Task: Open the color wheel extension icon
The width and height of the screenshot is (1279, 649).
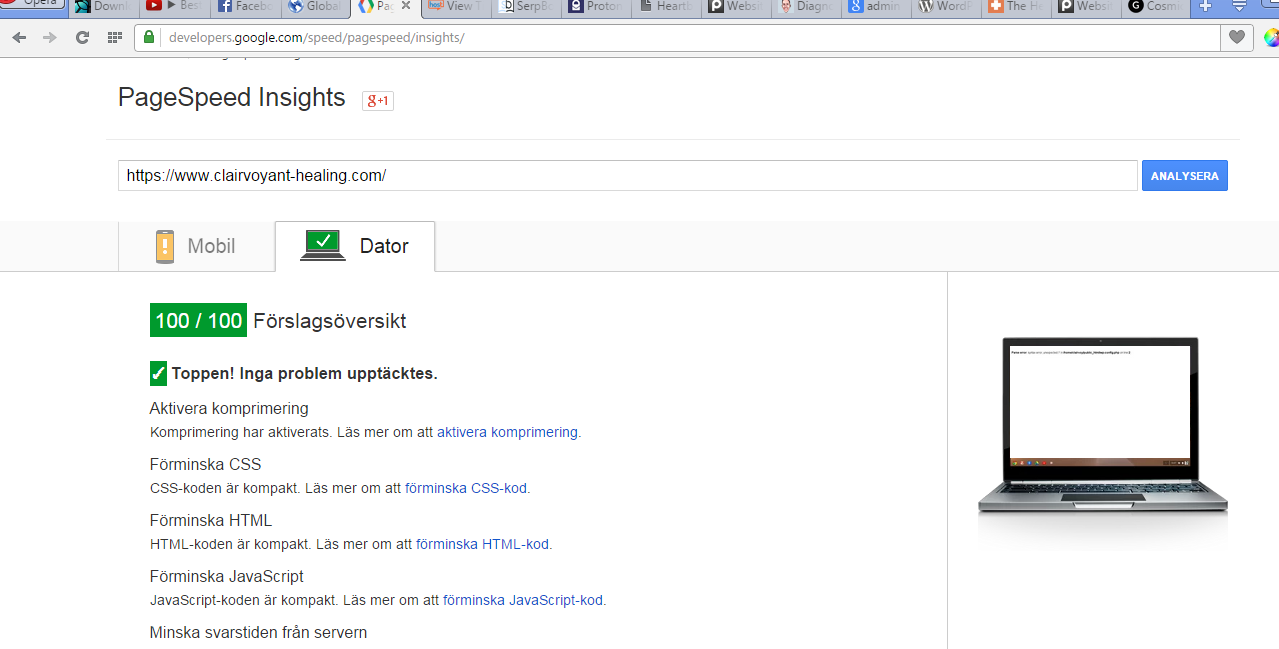Action: pyautogui.click(x=1270, y=38)
